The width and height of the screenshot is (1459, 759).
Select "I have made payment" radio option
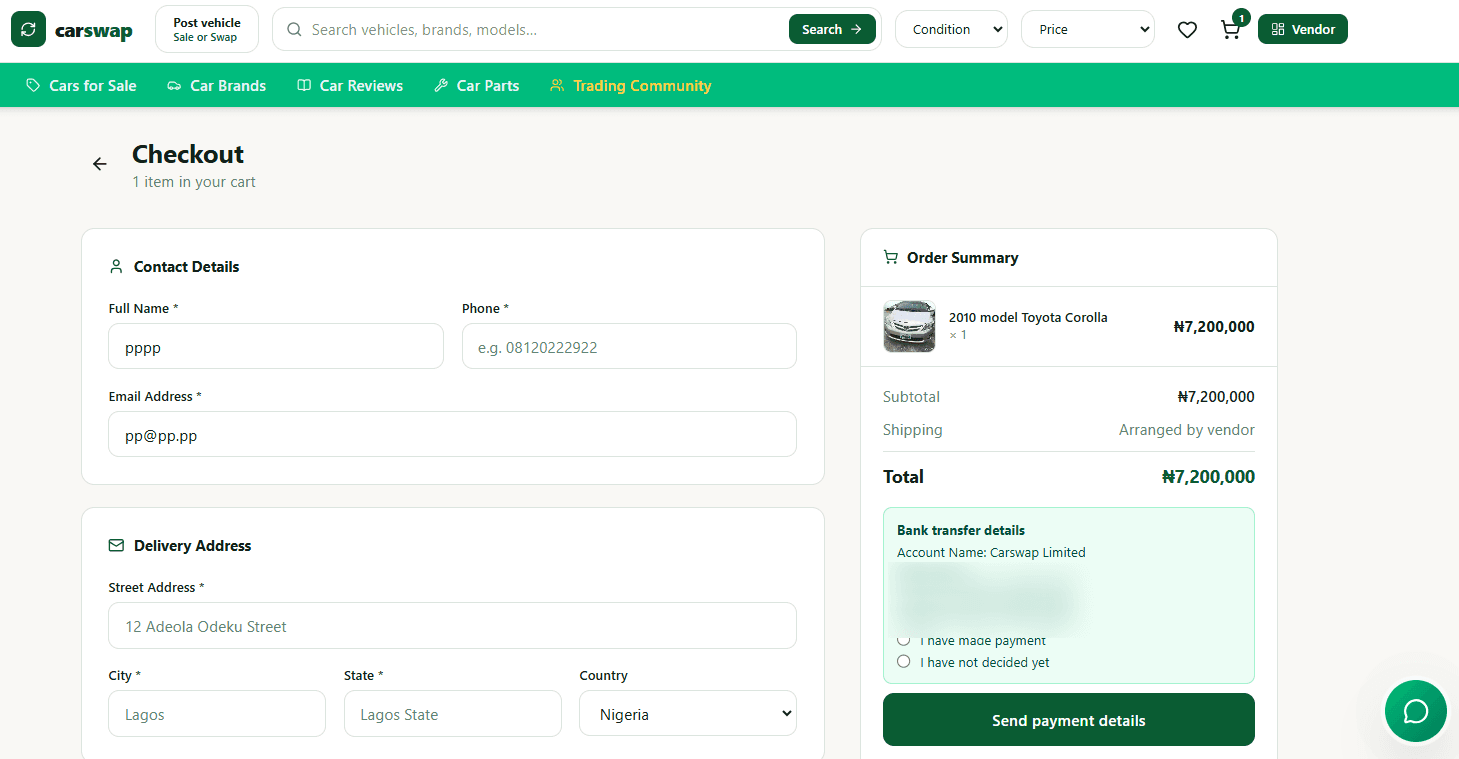point(904,640)
